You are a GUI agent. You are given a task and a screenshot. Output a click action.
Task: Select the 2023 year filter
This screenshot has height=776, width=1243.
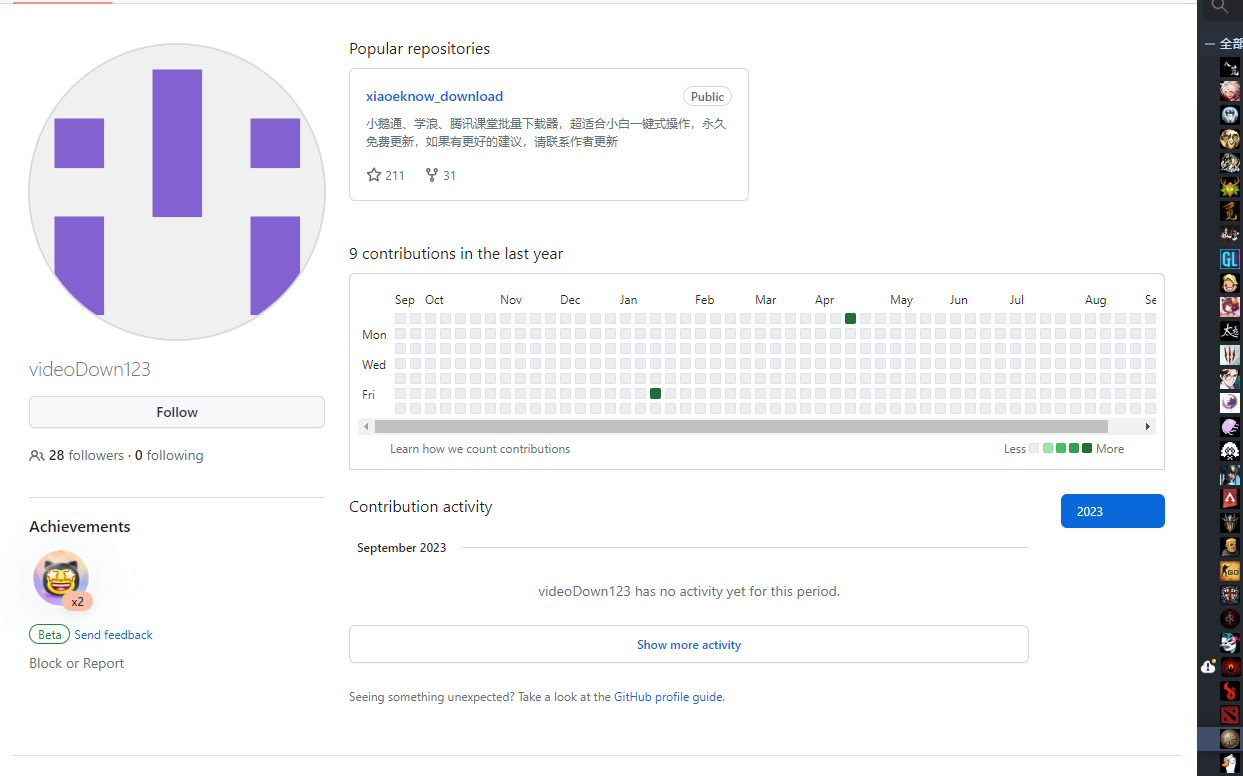[1112, 511]
